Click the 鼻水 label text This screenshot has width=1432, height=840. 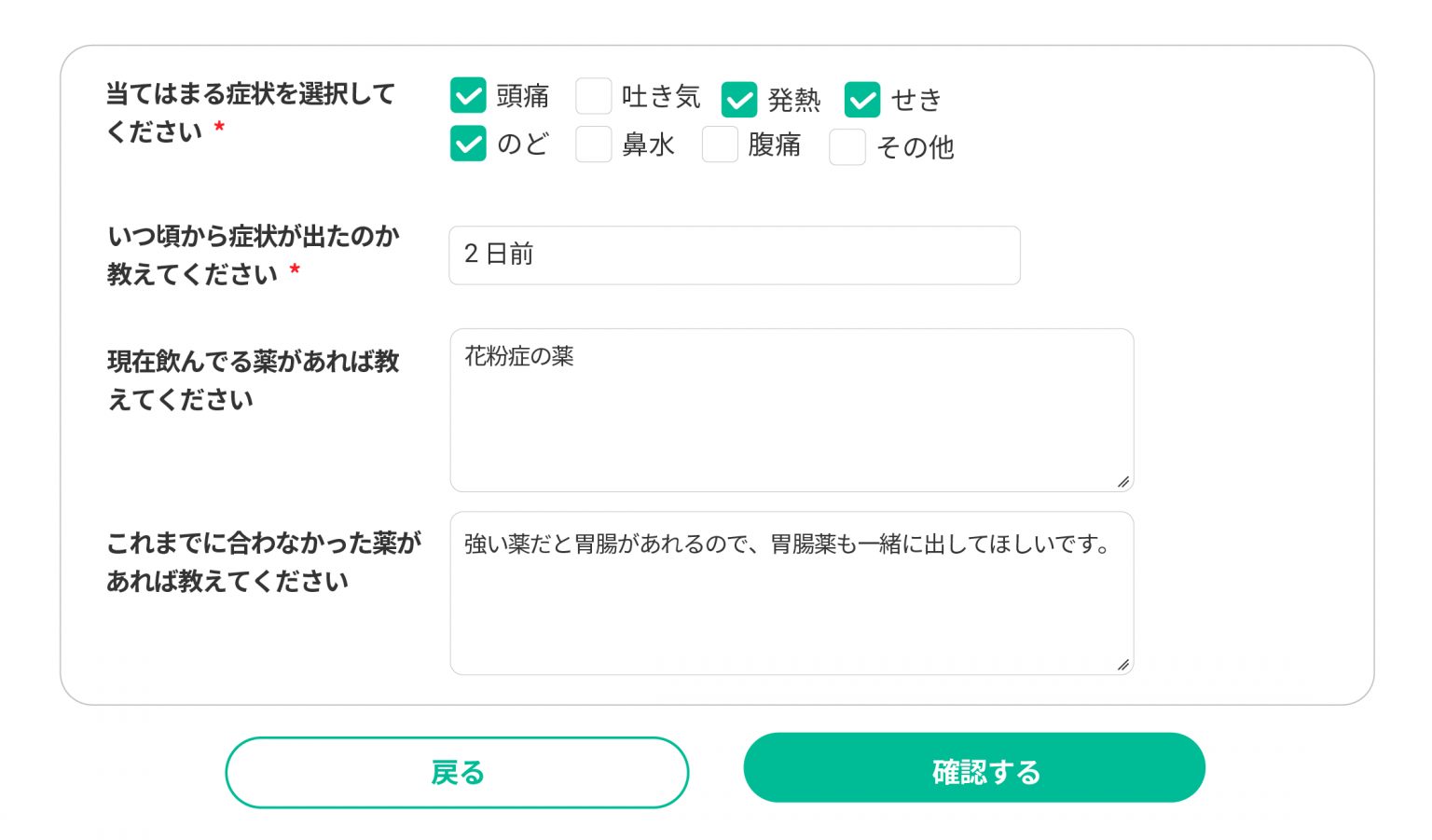coord(649,145)
